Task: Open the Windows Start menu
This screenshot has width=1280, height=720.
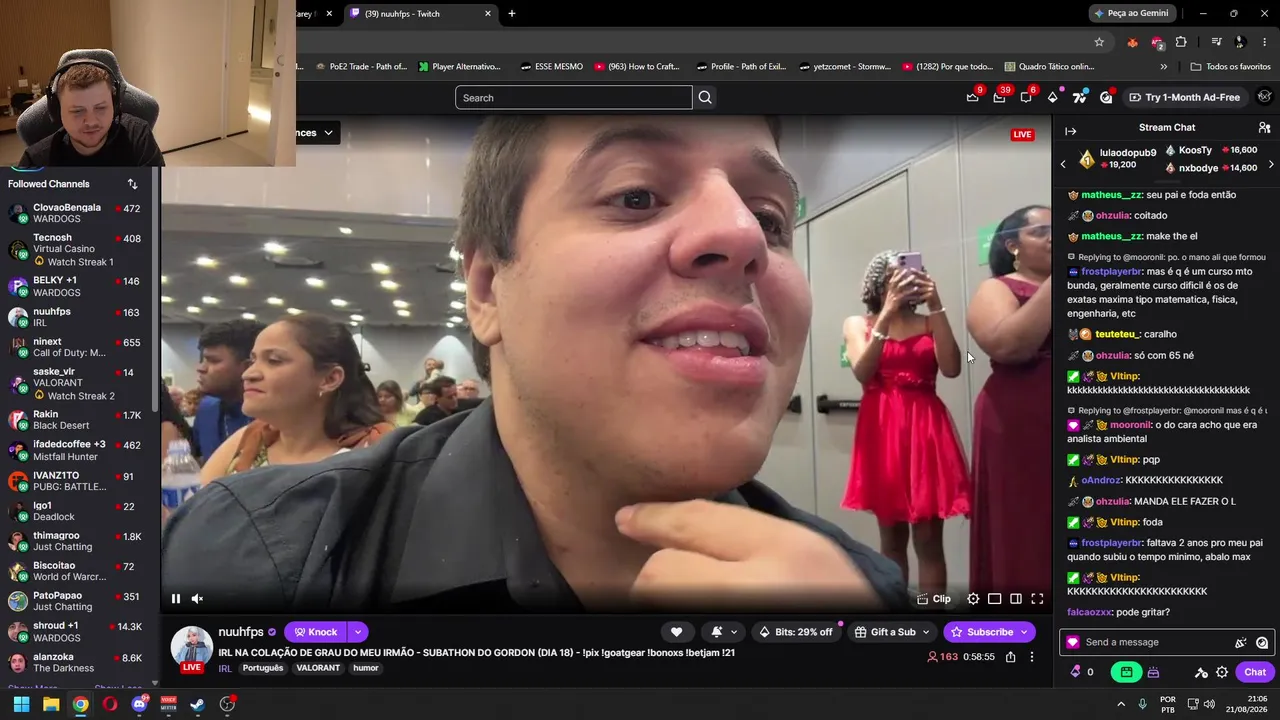Action: (x=21, y=704)
